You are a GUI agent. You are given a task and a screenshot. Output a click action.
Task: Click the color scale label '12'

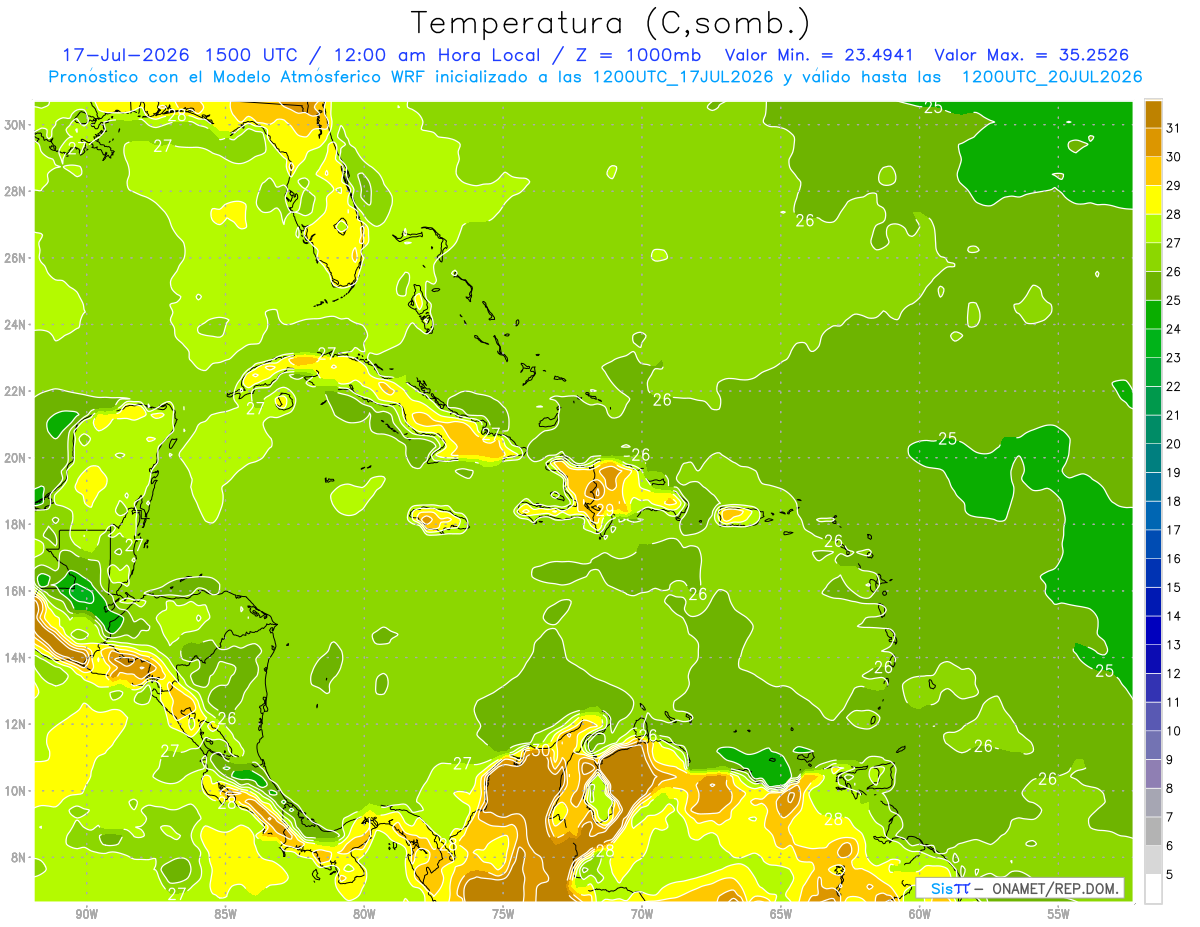pos(1174,674)
